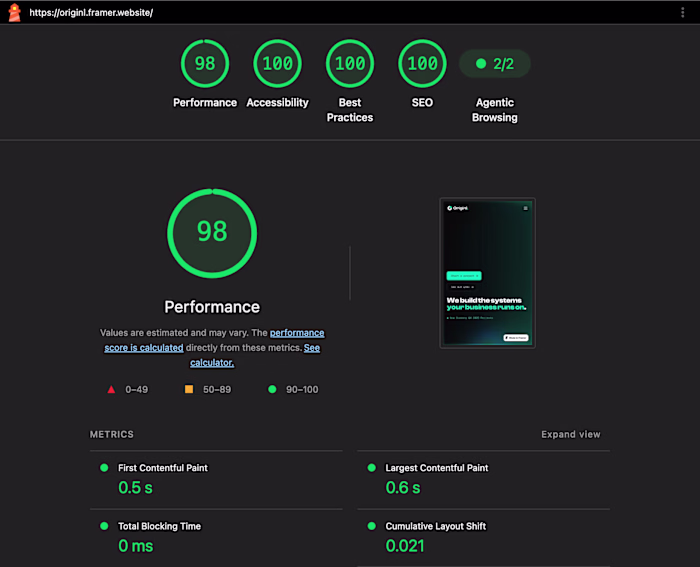Click the Largest Contentful Paint metric

click(483, 480)
